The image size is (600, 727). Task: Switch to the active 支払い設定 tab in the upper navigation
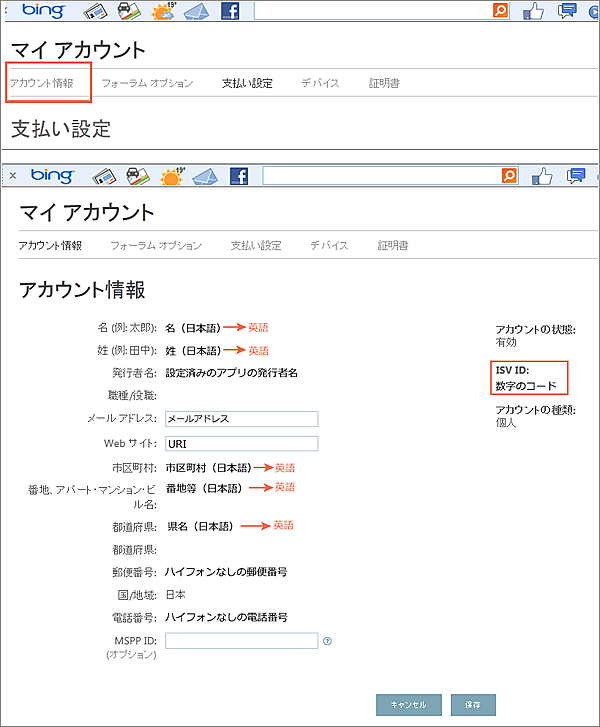tap(247, 83)
